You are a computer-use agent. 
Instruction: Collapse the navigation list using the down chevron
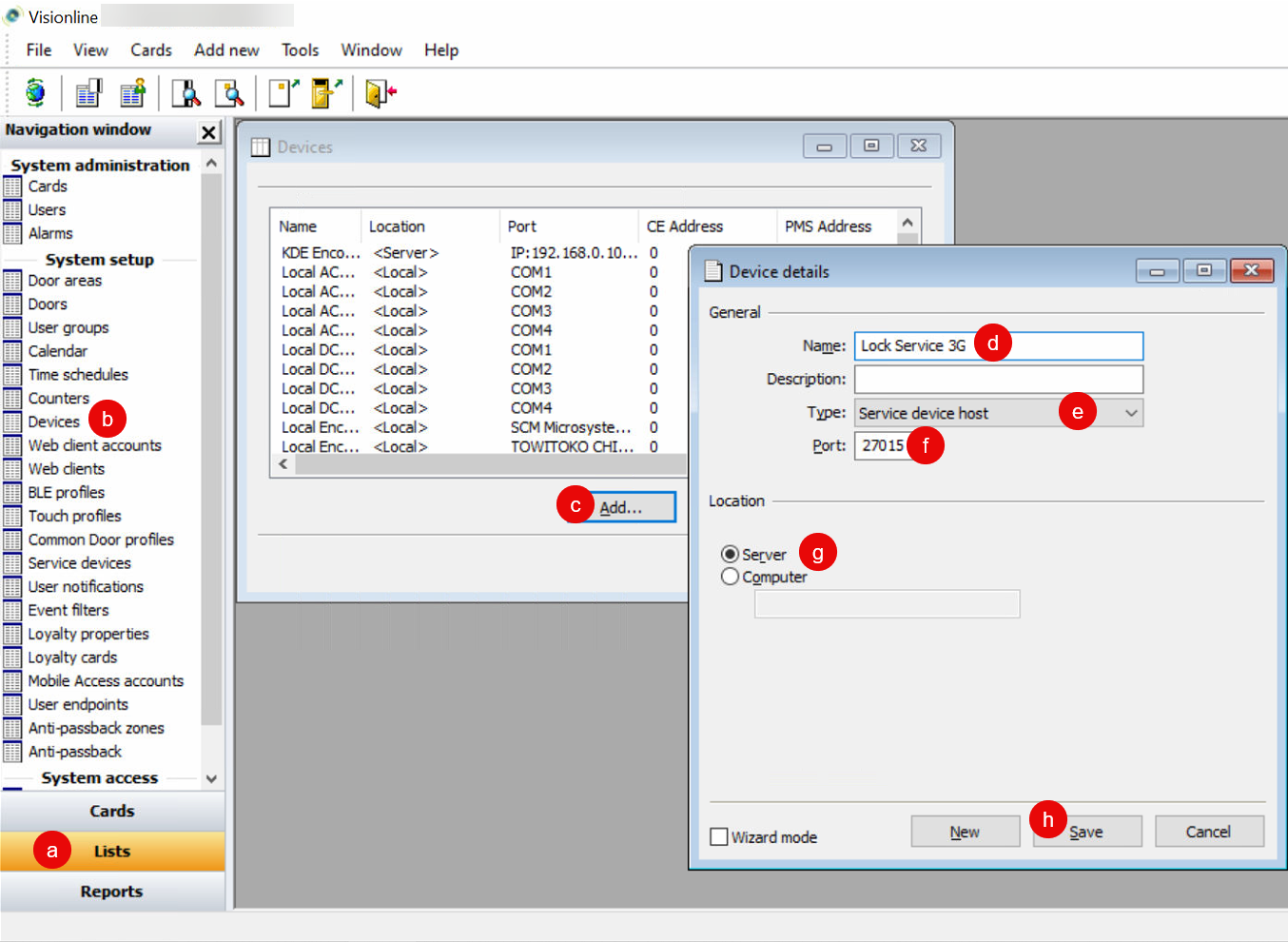click(x=211, y=778)
